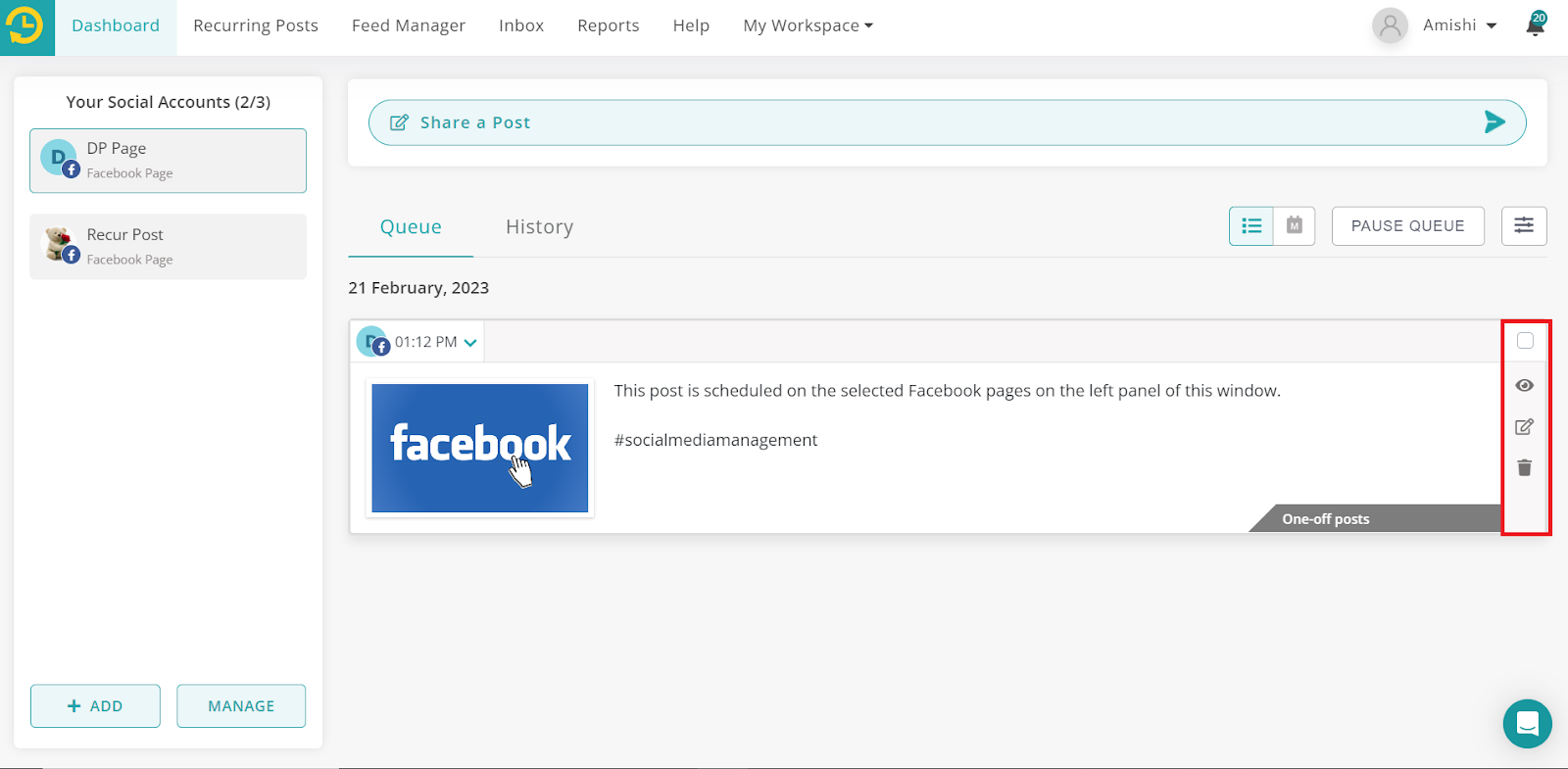Go to the Dashboard tab
Screen dimensions: 1568x769
(x=116, y=25)
